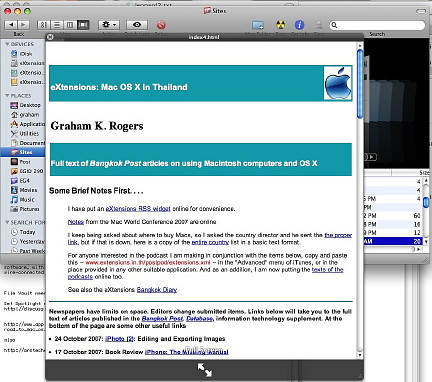This screenshot has width=432, height=382.
Task: Click the Burn toolbar icon
Action: (281, 25)
